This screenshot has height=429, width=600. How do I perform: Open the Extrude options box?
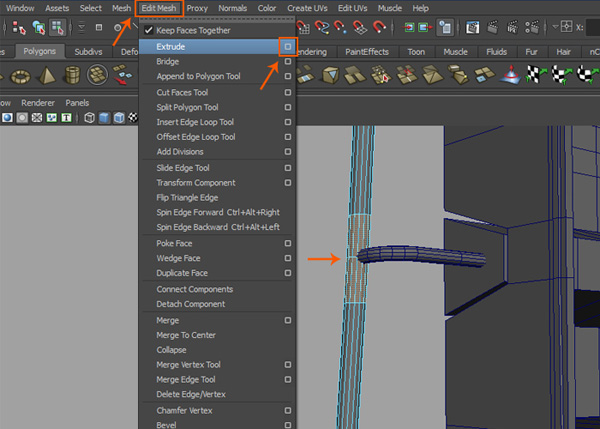[288, 46]
